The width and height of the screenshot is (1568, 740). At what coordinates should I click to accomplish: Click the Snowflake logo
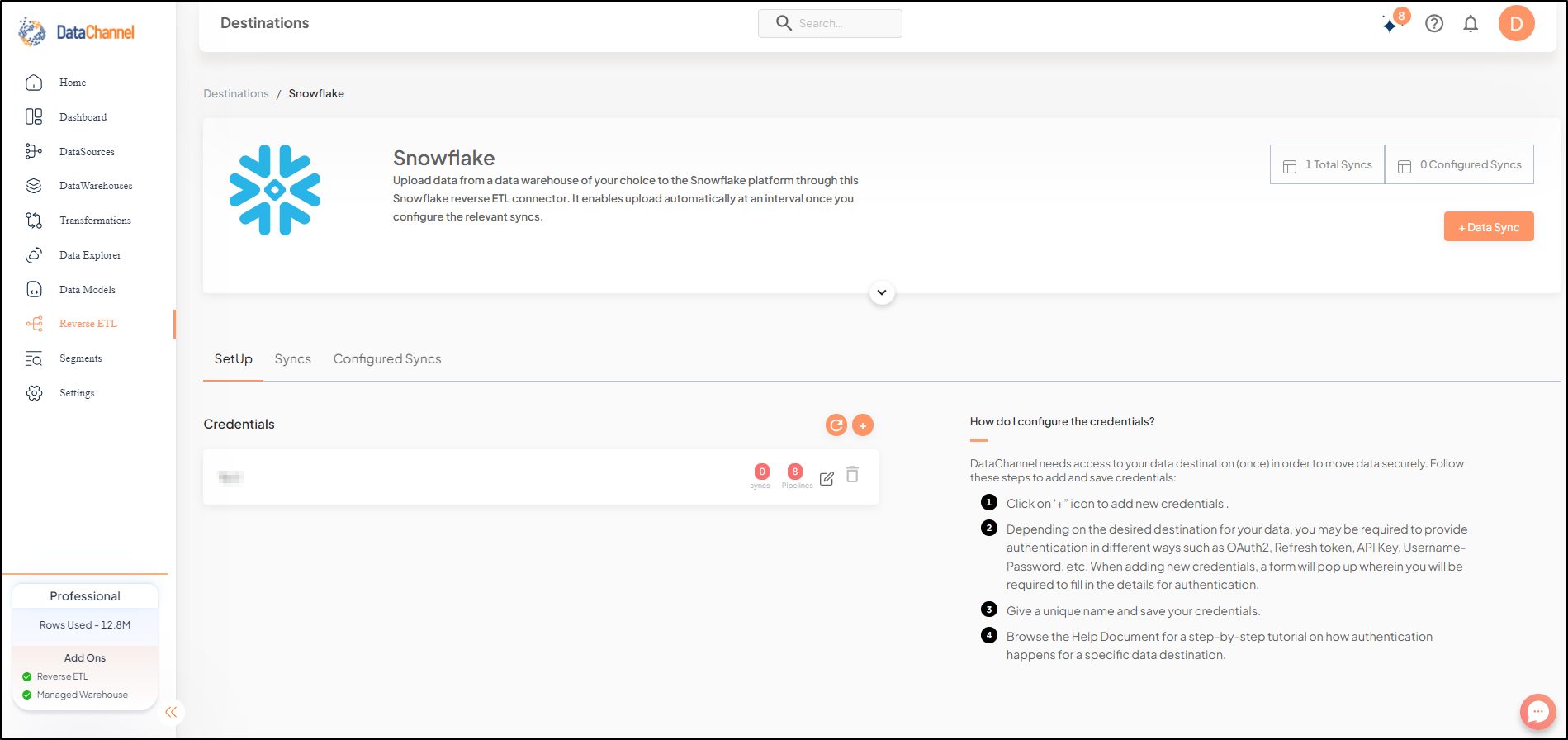coord(275,190)
